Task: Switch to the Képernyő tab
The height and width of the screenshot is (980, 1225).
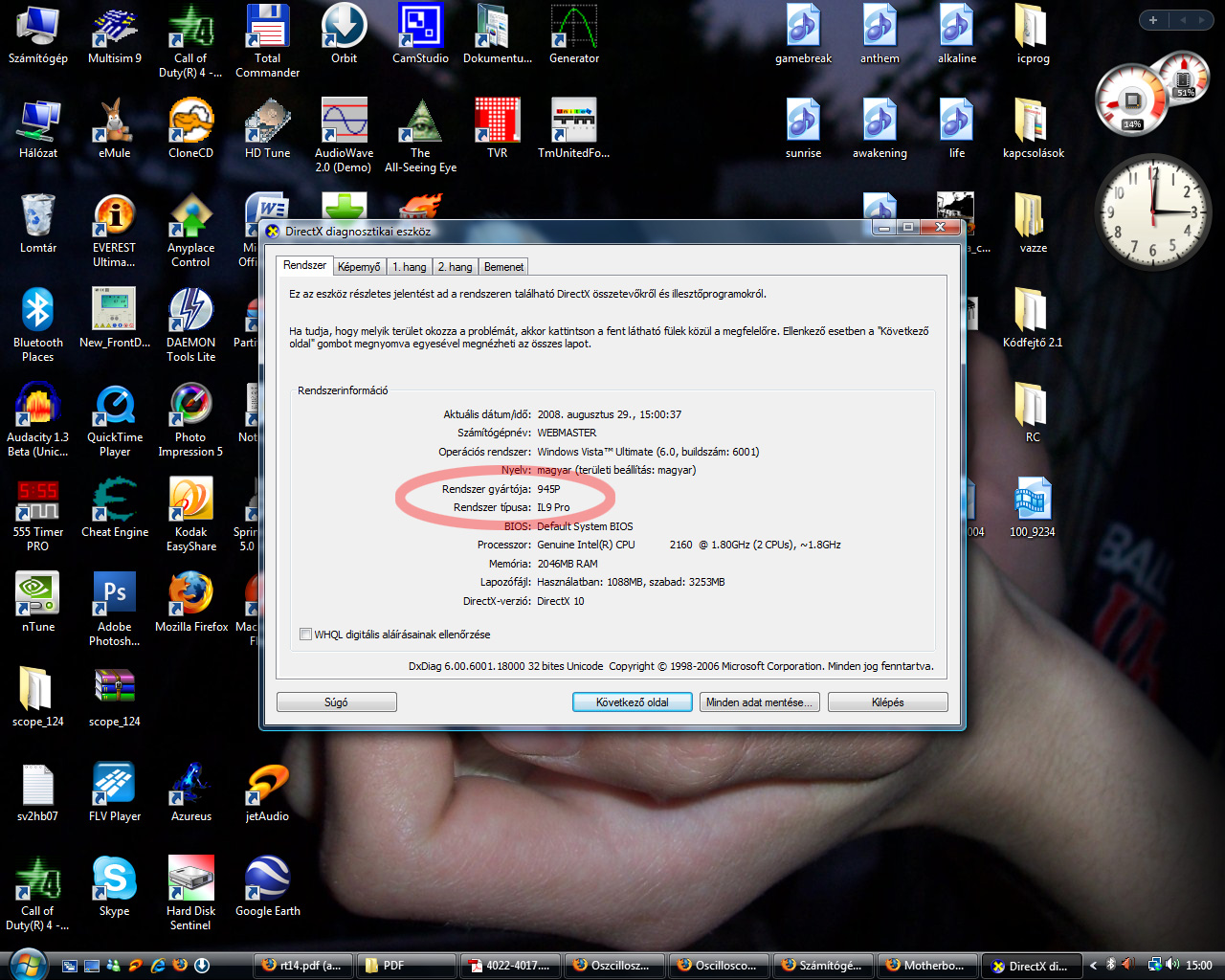Action: [x=359, y=267]
